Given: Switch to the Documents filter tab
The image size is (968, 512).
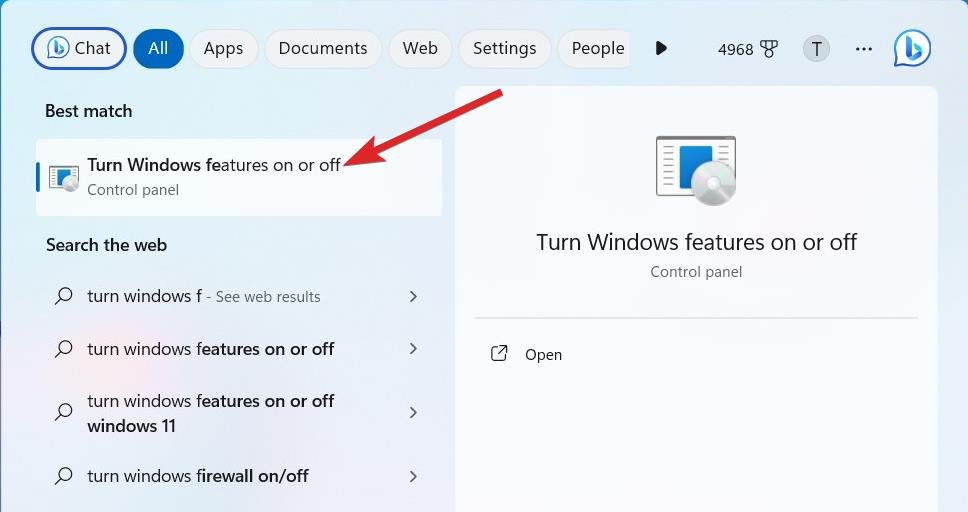Looking at the screenshot, I should pyautogui.click(x=320, y=48).
